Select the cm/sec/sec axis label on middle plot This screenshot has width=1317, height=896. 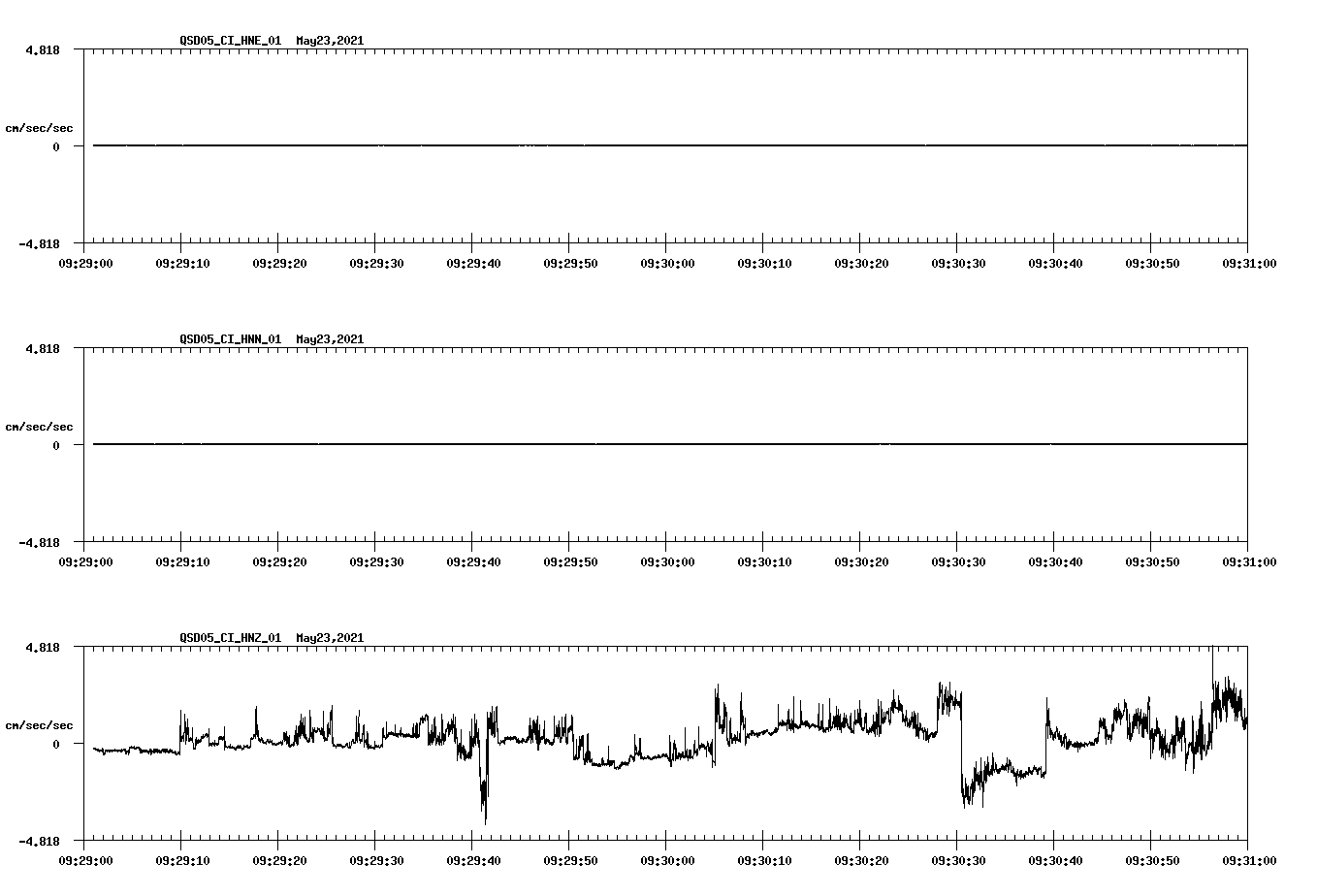(x=40, y=426)
